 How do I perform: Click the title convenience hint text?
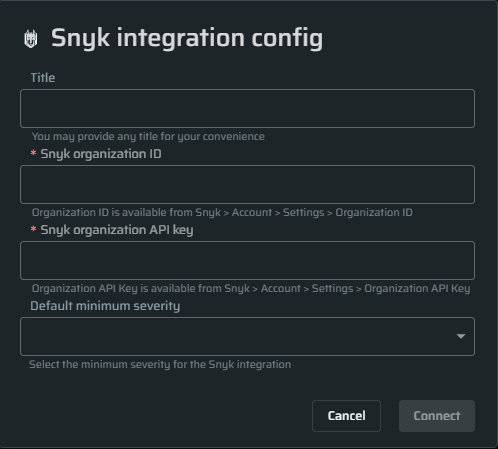tap(148, 136)
